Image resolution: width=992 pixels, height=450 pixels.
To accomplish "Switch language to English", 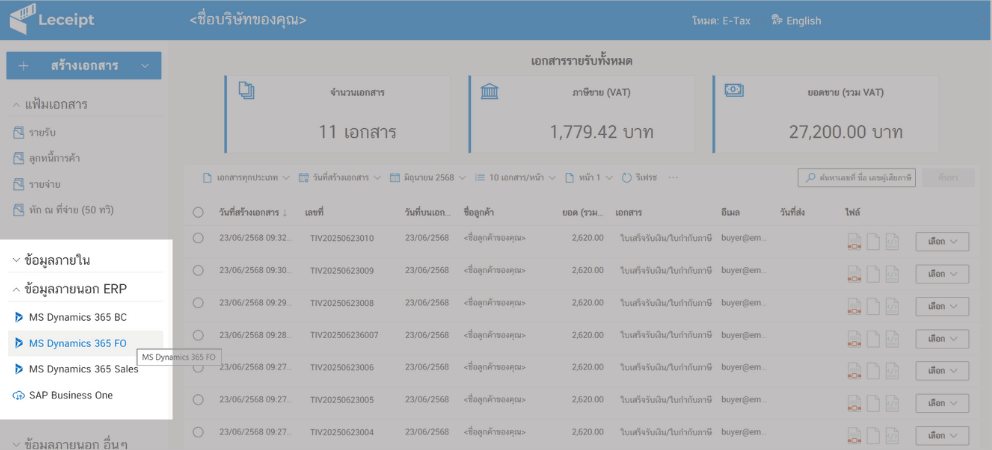I will click(797, 21).
